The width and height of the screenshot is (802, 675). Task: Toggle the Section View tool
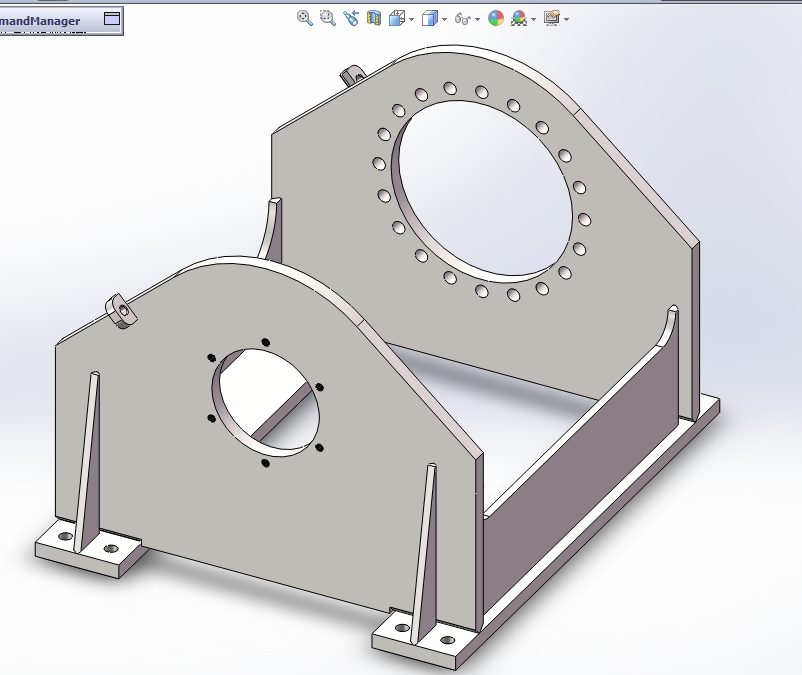[x=374, y=19]
